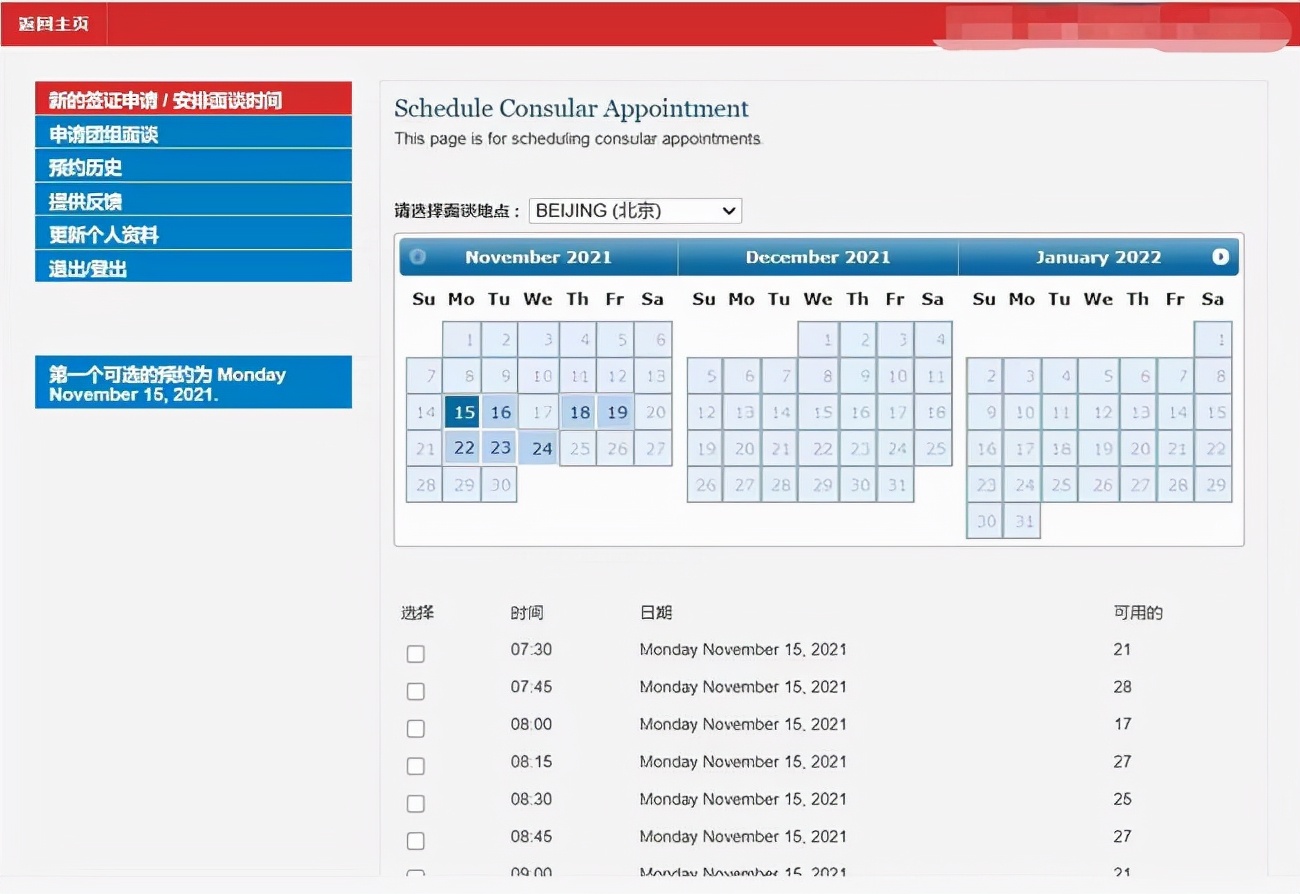Open 更新个人资料 in sidebar

click(x=193, y=234)
